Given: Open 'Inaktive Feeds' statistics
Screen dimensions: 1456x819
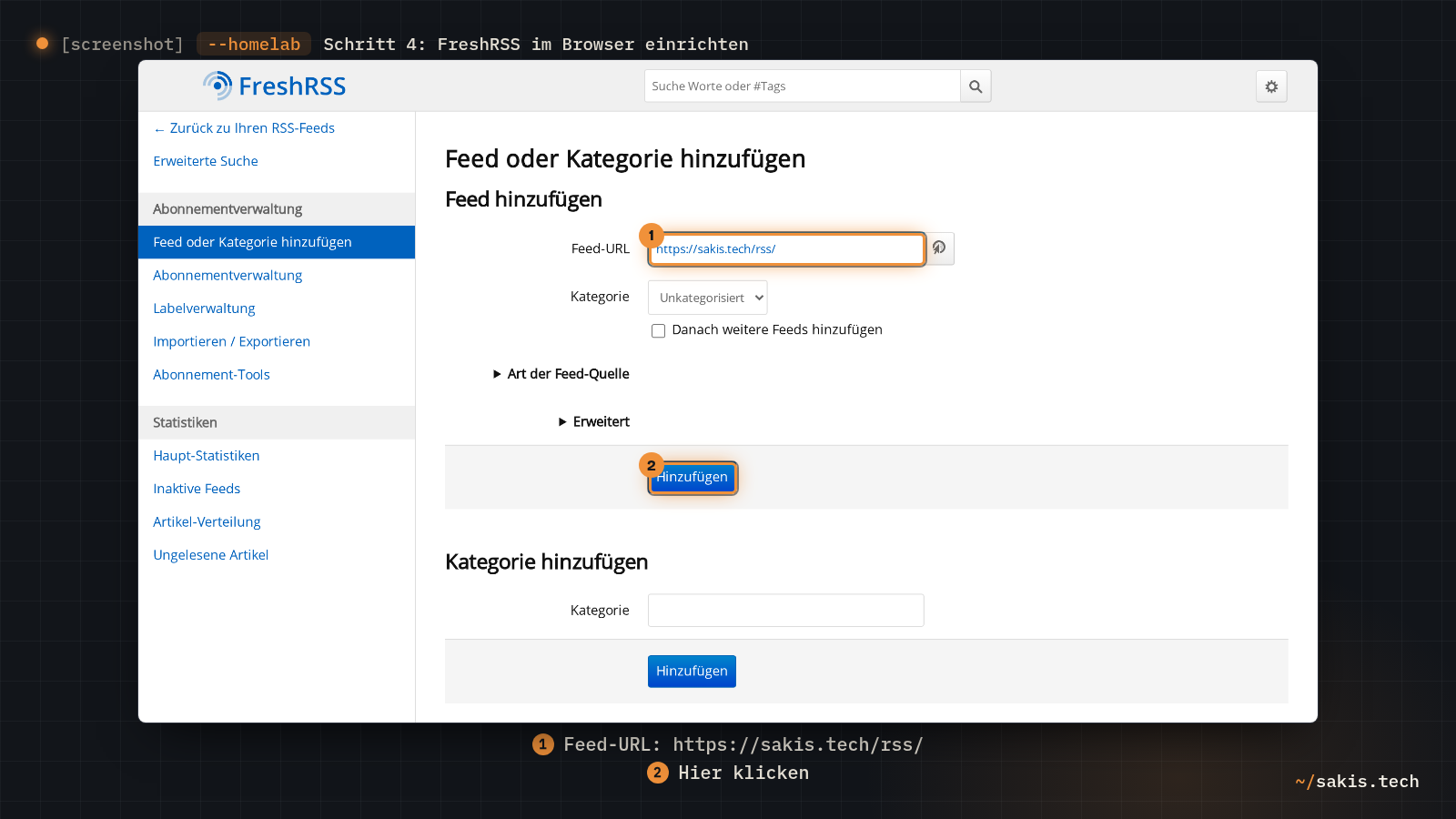Looking at the screenshot, I should 197,489.
